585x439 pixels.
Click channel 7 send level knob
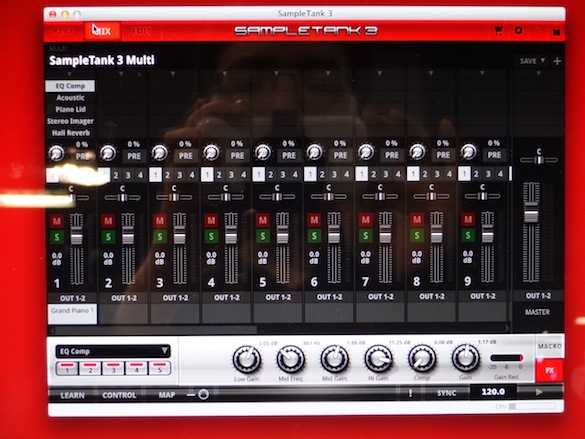tap(366, 152)
